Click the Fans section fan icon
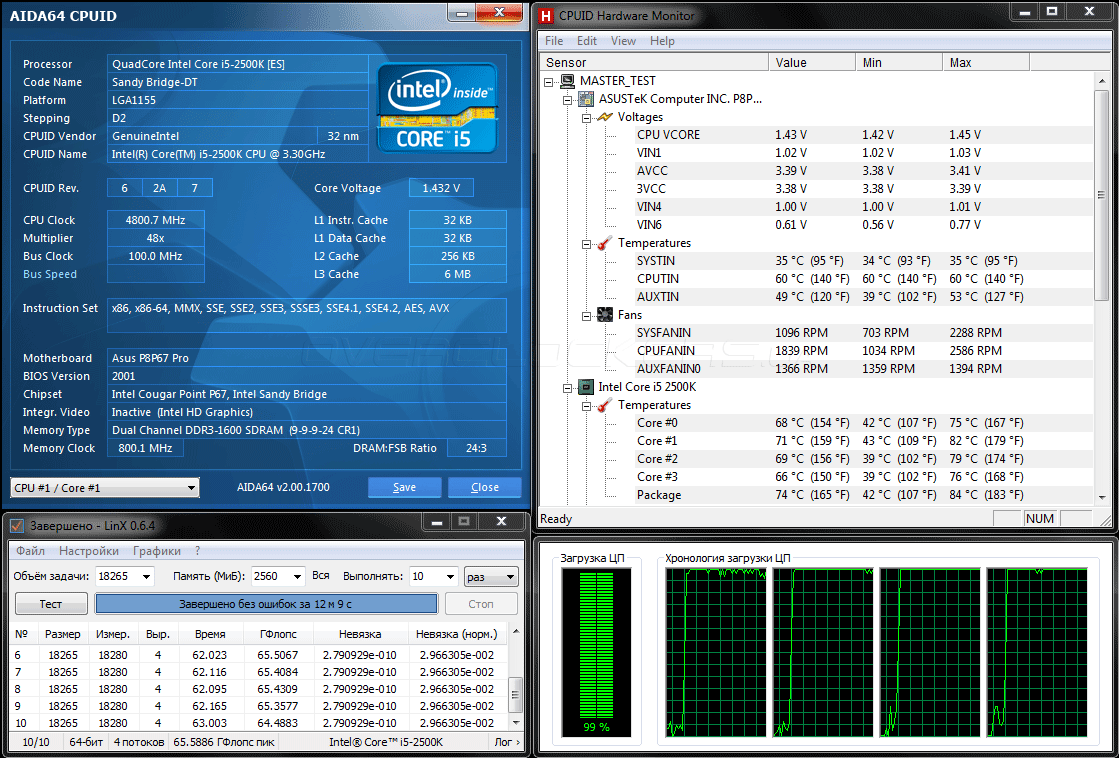 point(604,315)
